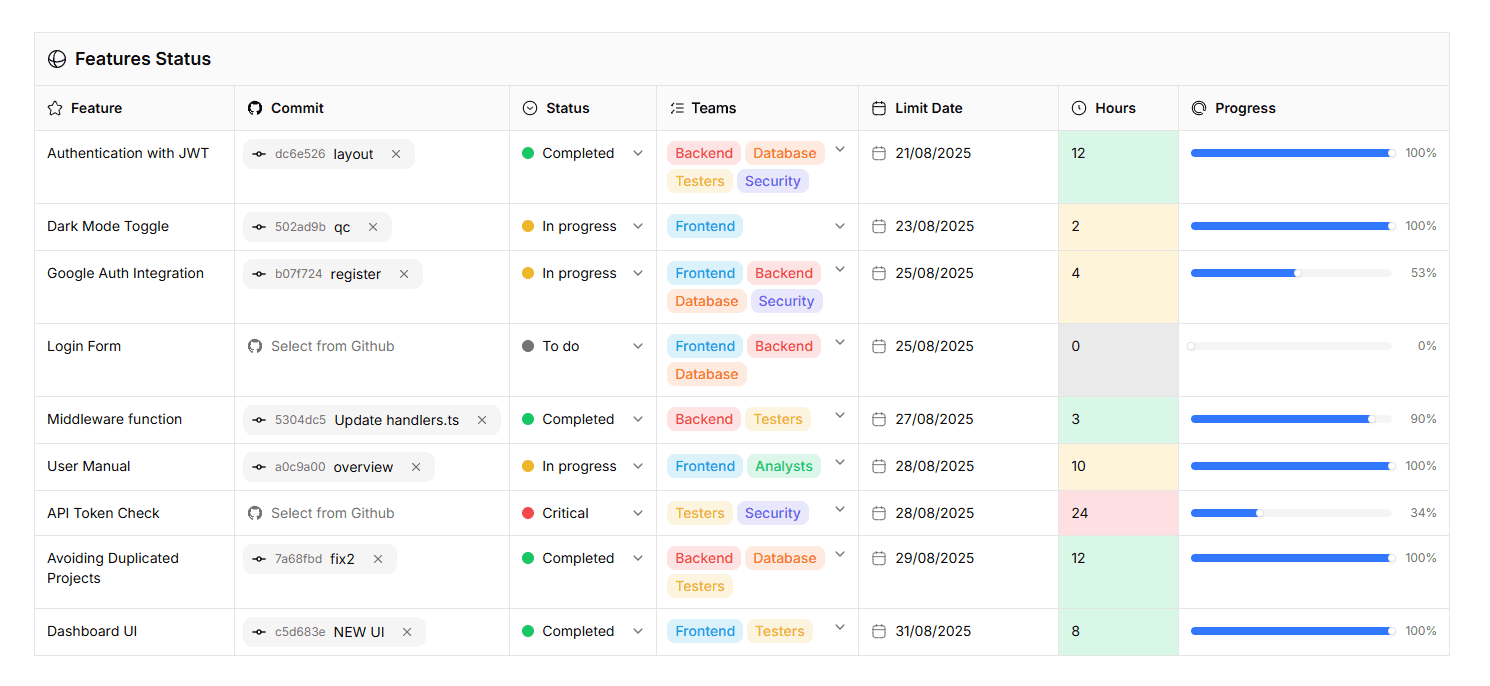
Task: Click the GitHub icon in Login Form row
Action: 255,346
